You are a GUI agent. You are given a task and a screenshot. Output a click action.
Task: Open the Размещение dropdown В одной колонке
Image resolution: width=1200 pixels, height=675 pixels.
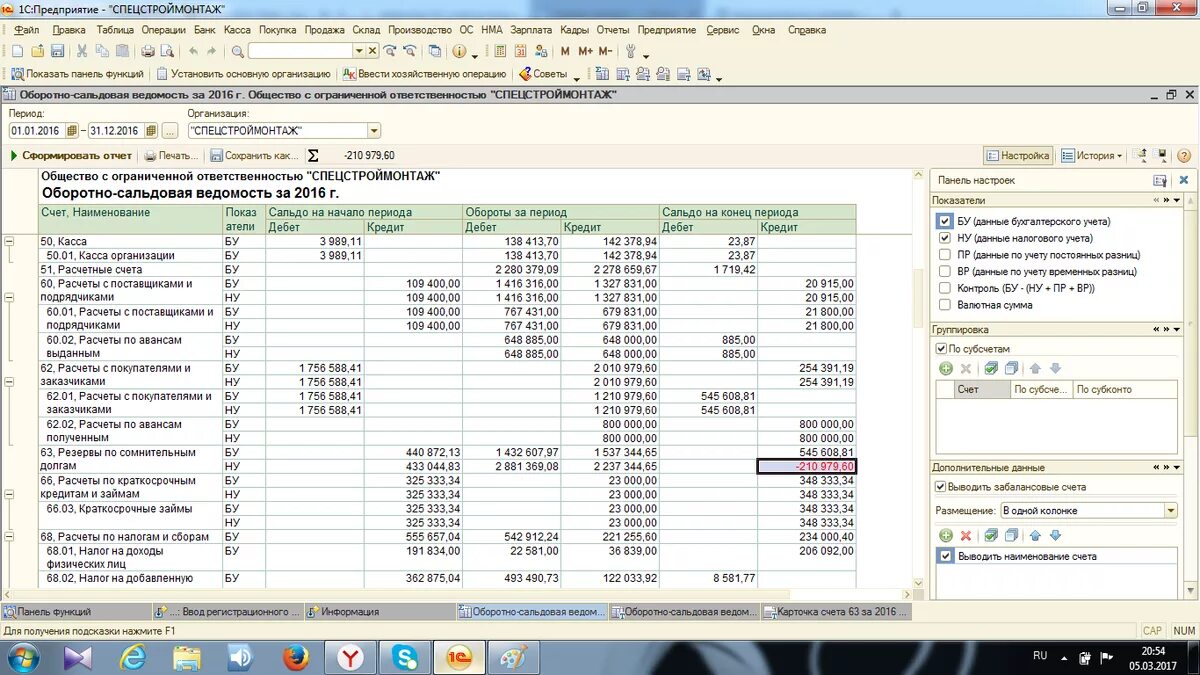[x=1171, y=510]
